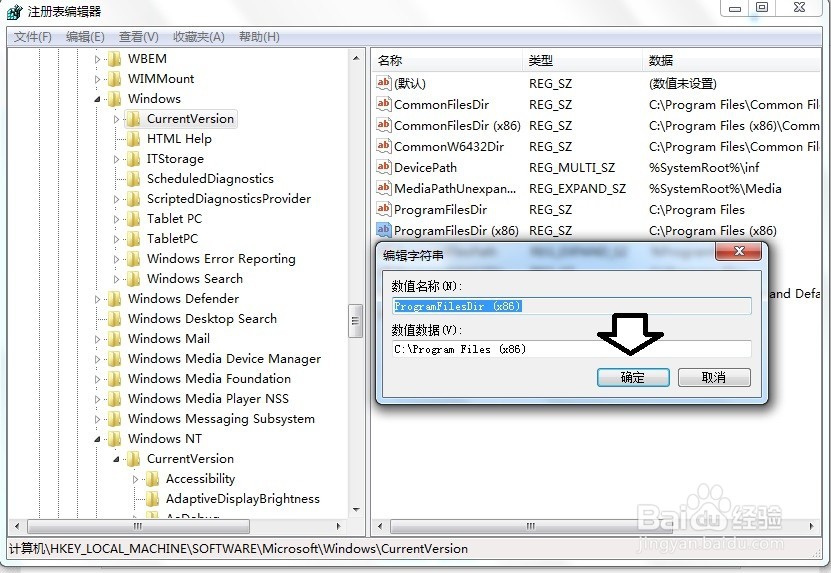Expand the Windows Error Reporting node
831x573 pixels.
coord(117,259)
